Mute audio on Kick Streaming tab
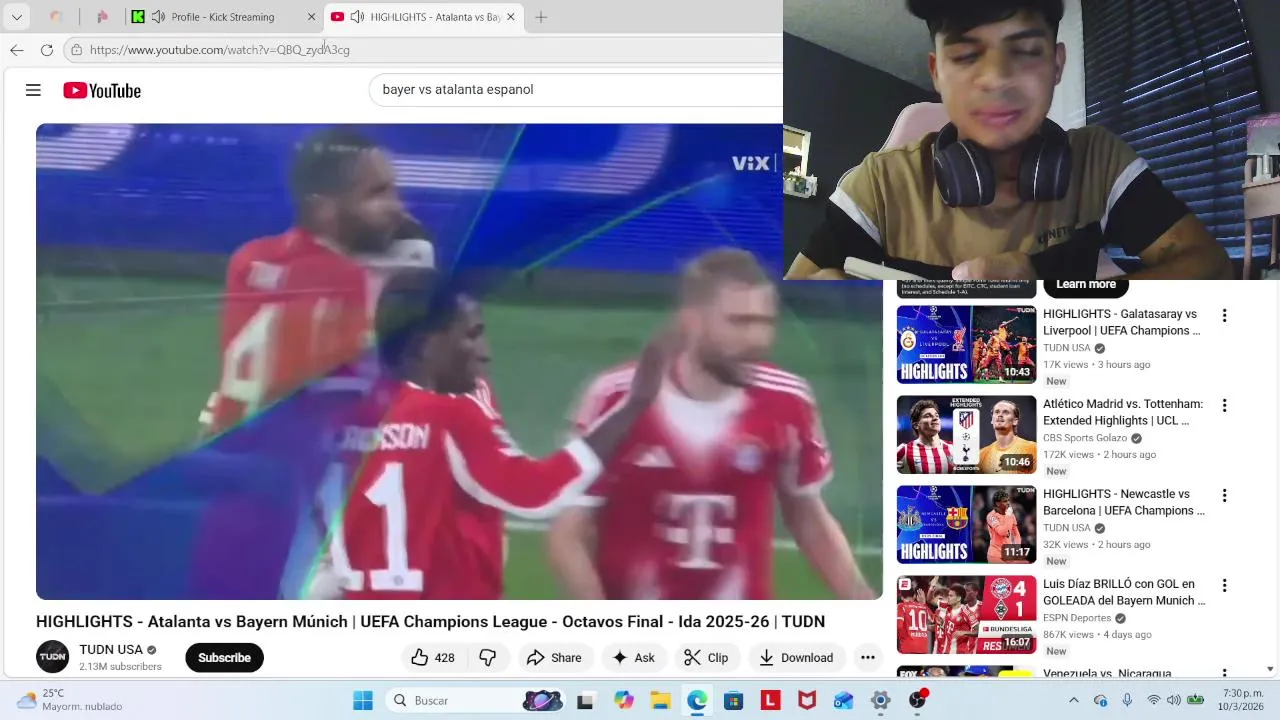The height and width of the screenshot is (720, 1280). [x=158, y=17]
